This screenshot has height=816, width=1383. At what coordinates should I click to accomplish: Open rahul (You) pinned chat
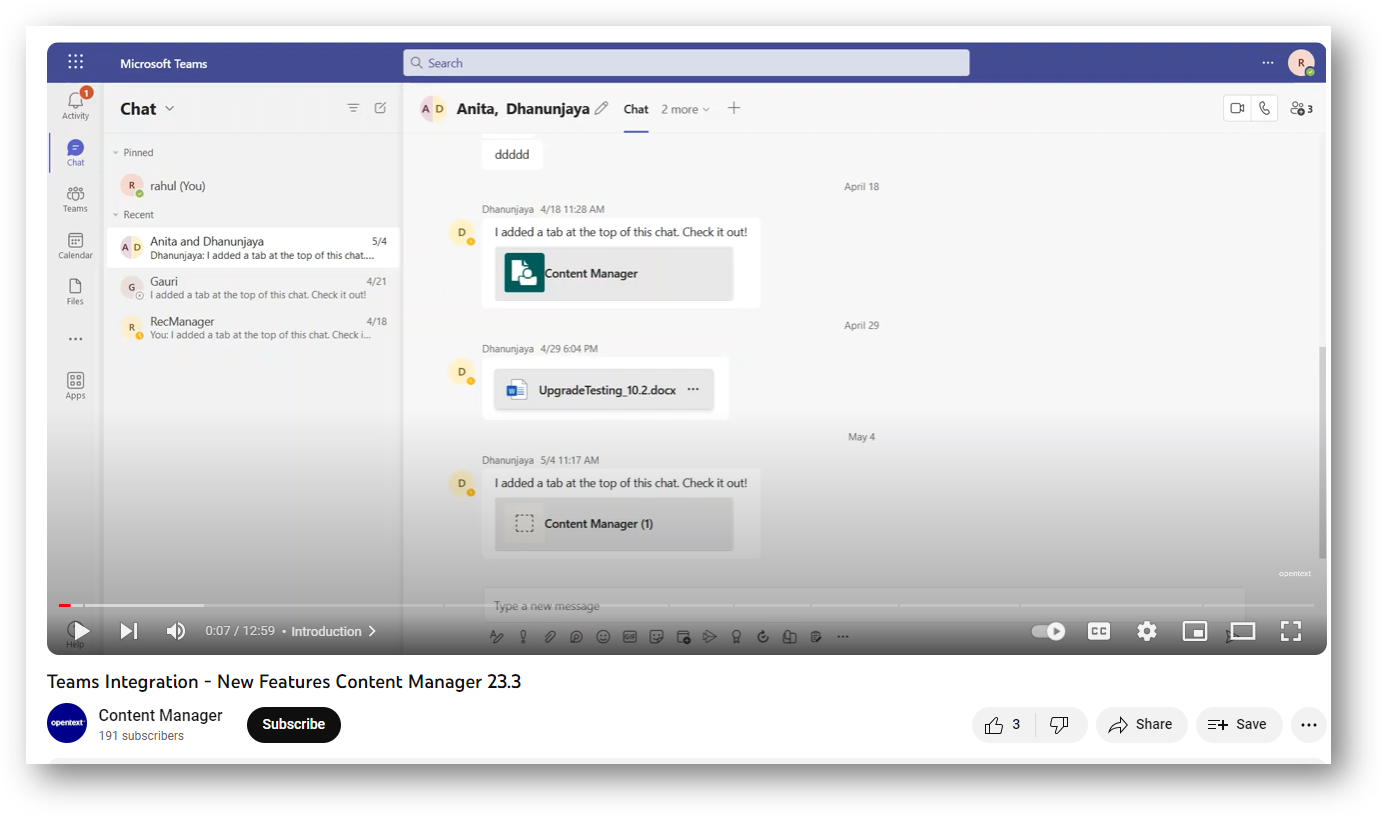point(253,186)
